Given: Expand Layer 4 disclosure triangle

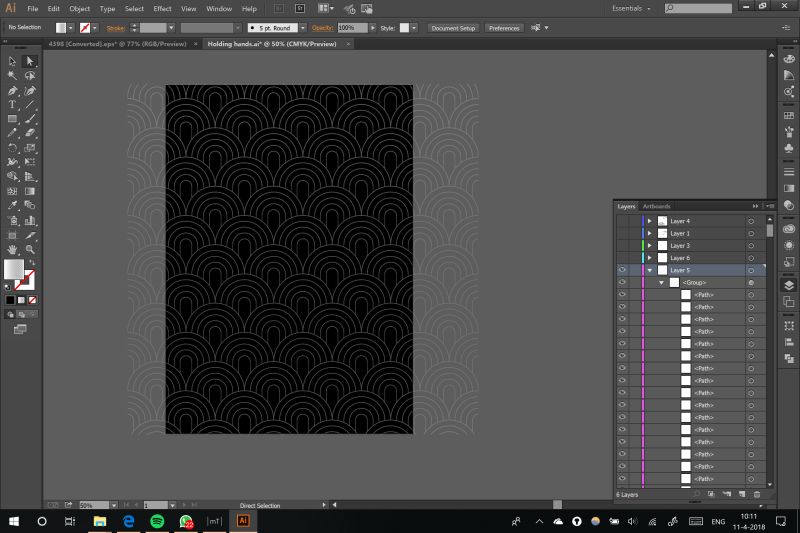Looking at the screenshot, I should coord(649,221).
